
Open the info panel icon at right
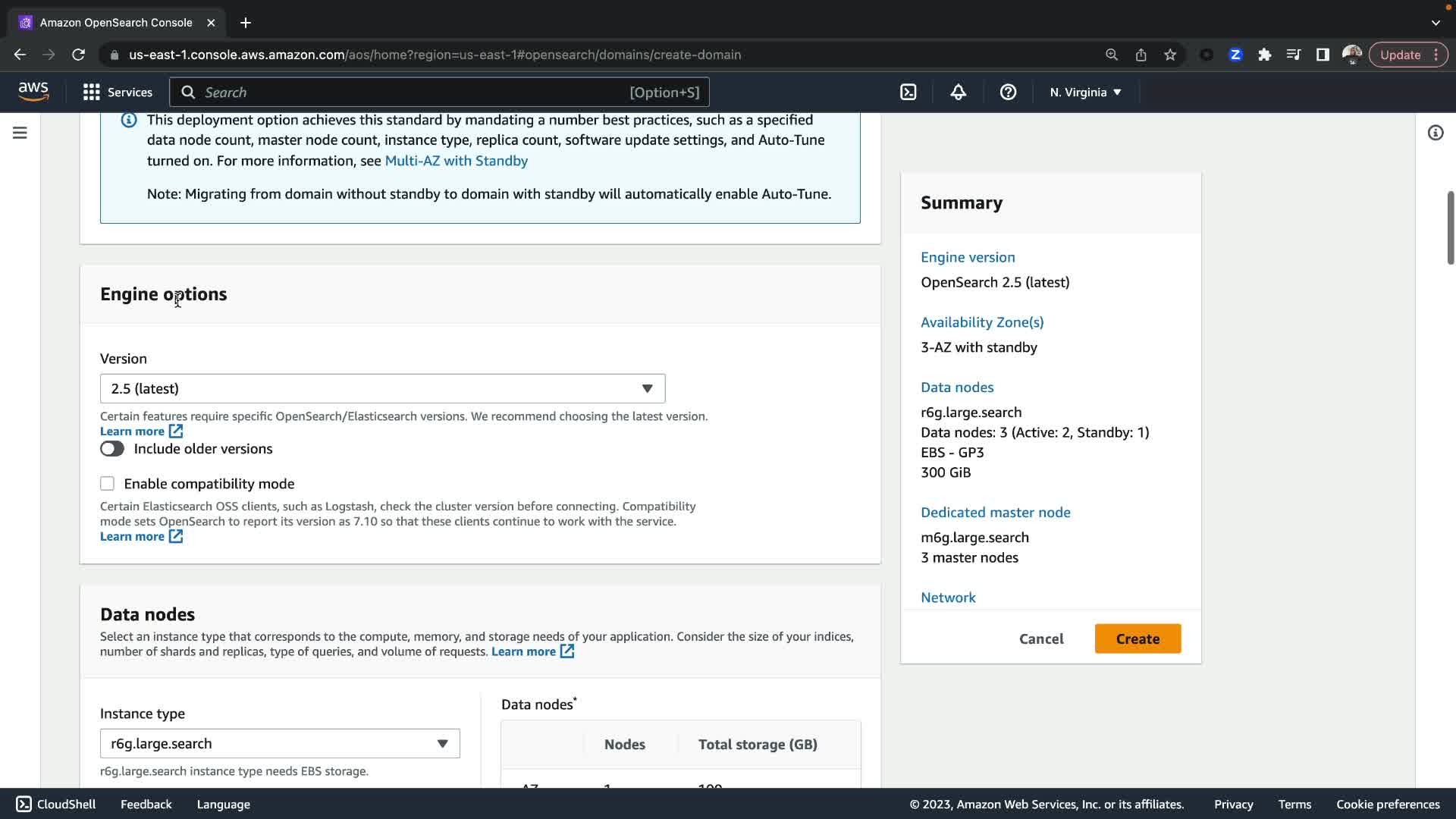[x=1435, y=133]
